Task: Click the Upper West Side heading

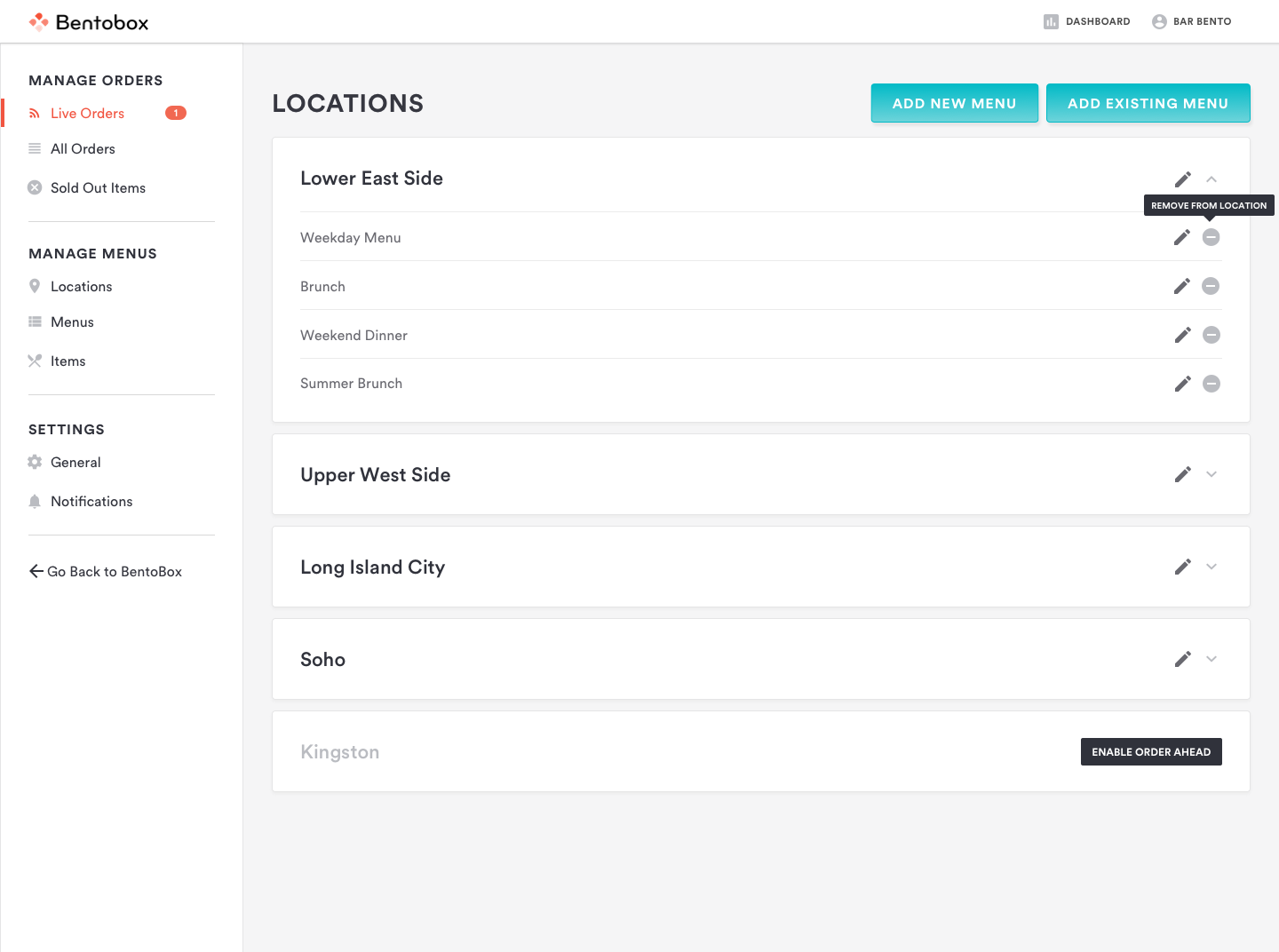Action: click(375, 475)
